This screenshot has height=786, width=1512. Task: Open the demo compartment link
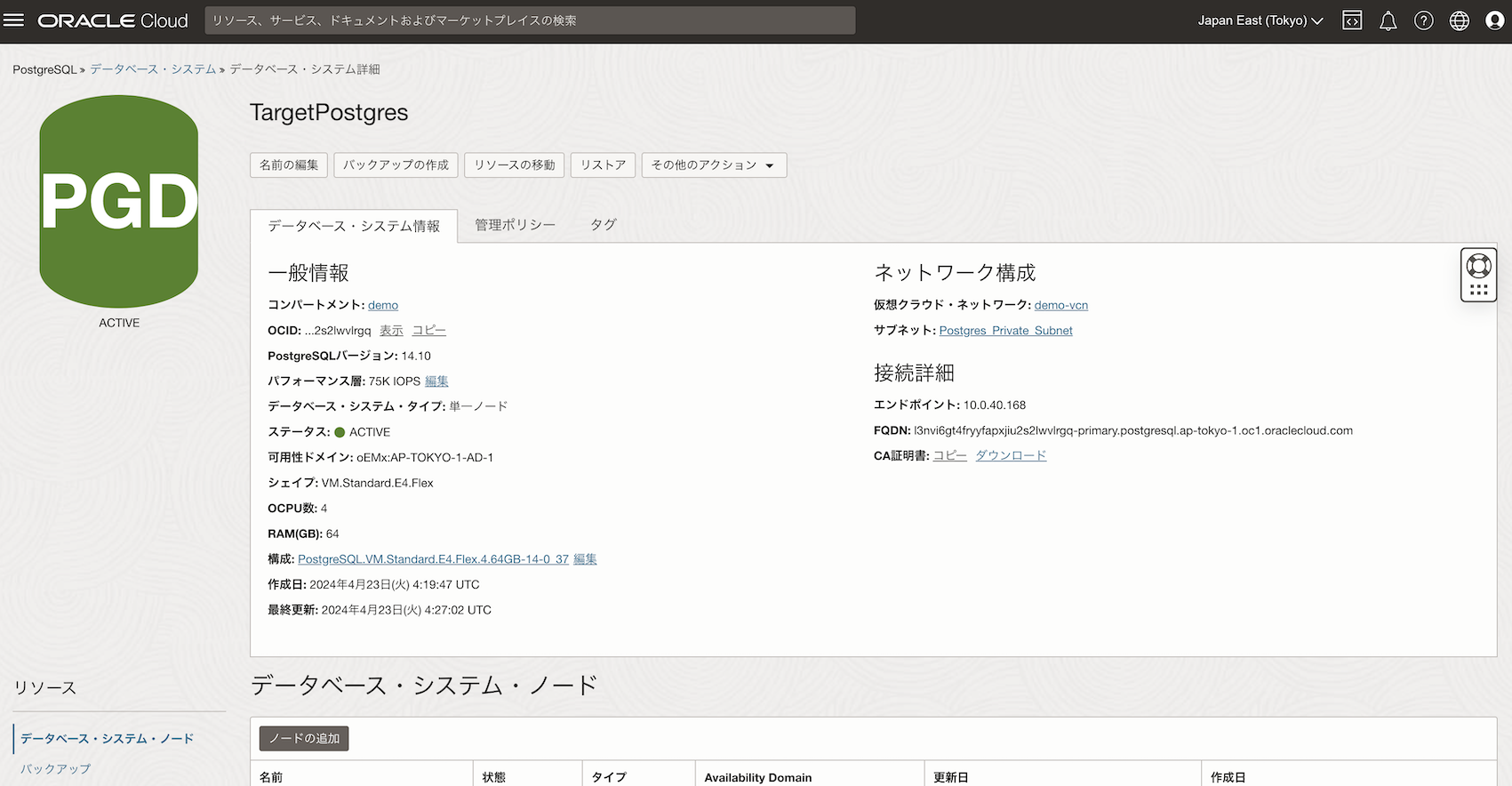point(383,305)
